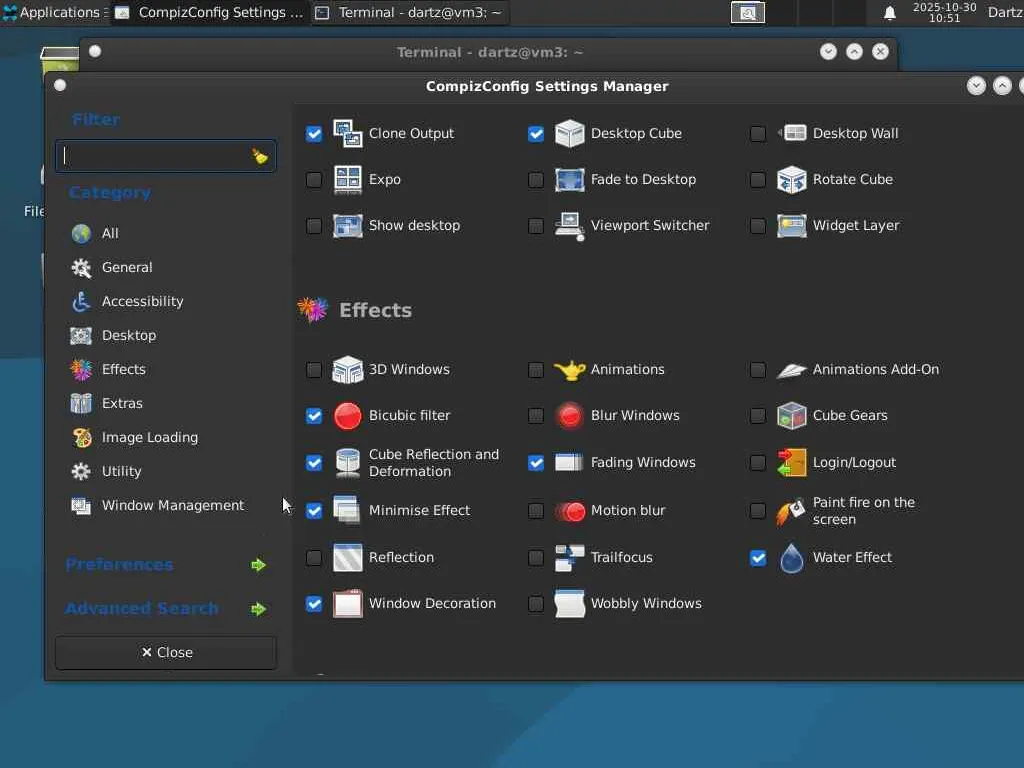Disable the Fading Windows checkbox

[536, 463]
